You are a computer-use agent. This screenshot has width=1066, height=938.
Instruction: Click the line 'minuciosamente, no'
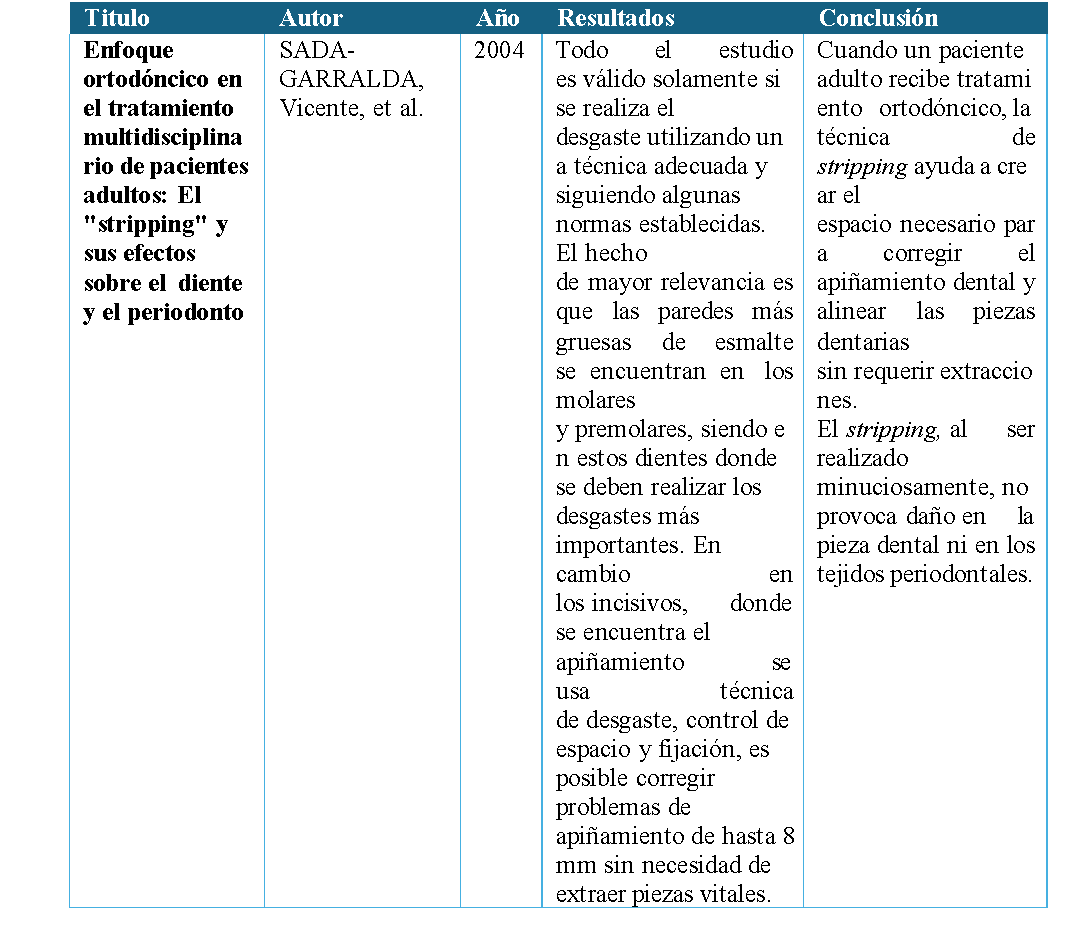tap(923, 487)
